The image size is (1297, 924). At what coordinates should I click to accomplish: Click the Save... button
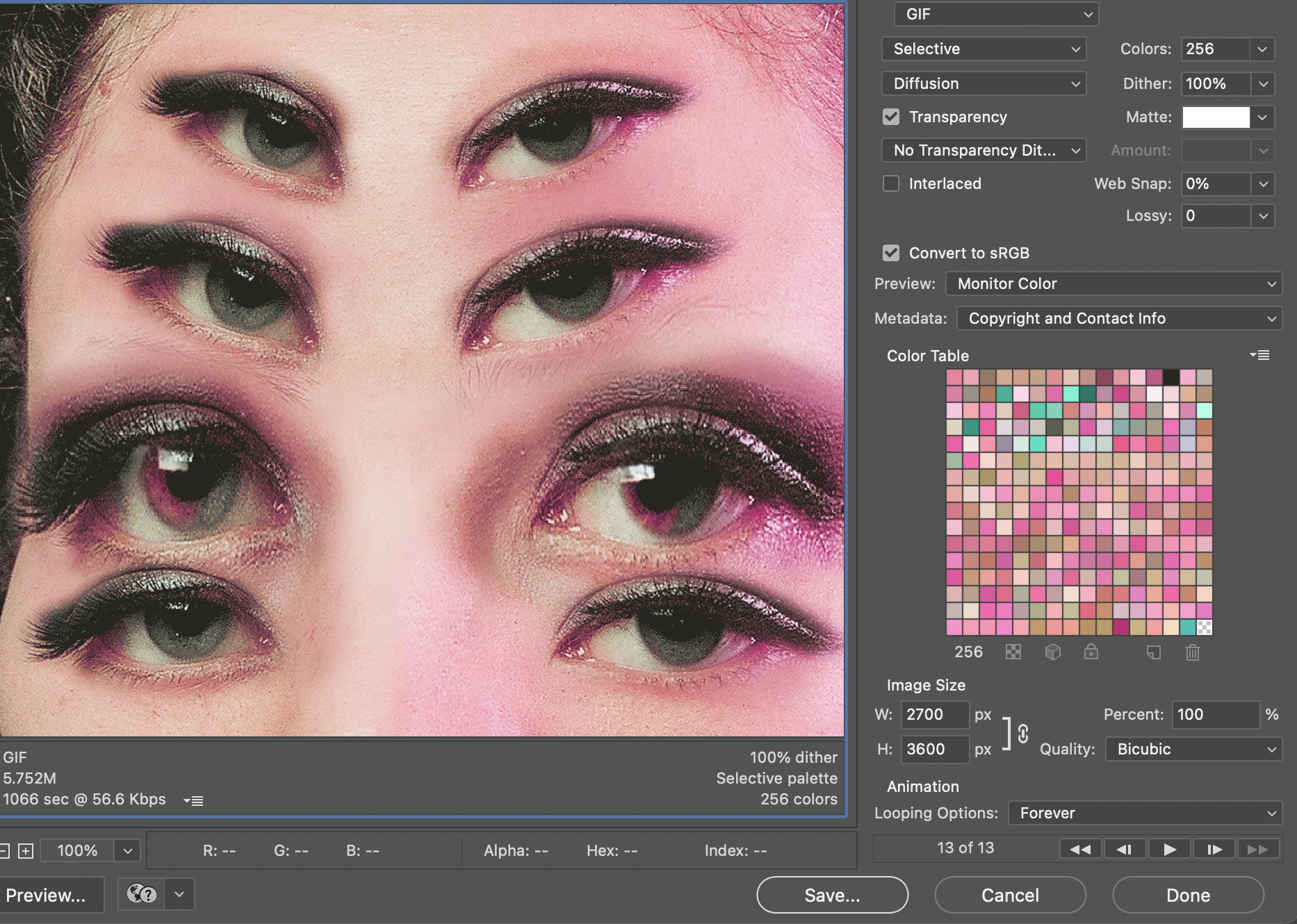832,895
